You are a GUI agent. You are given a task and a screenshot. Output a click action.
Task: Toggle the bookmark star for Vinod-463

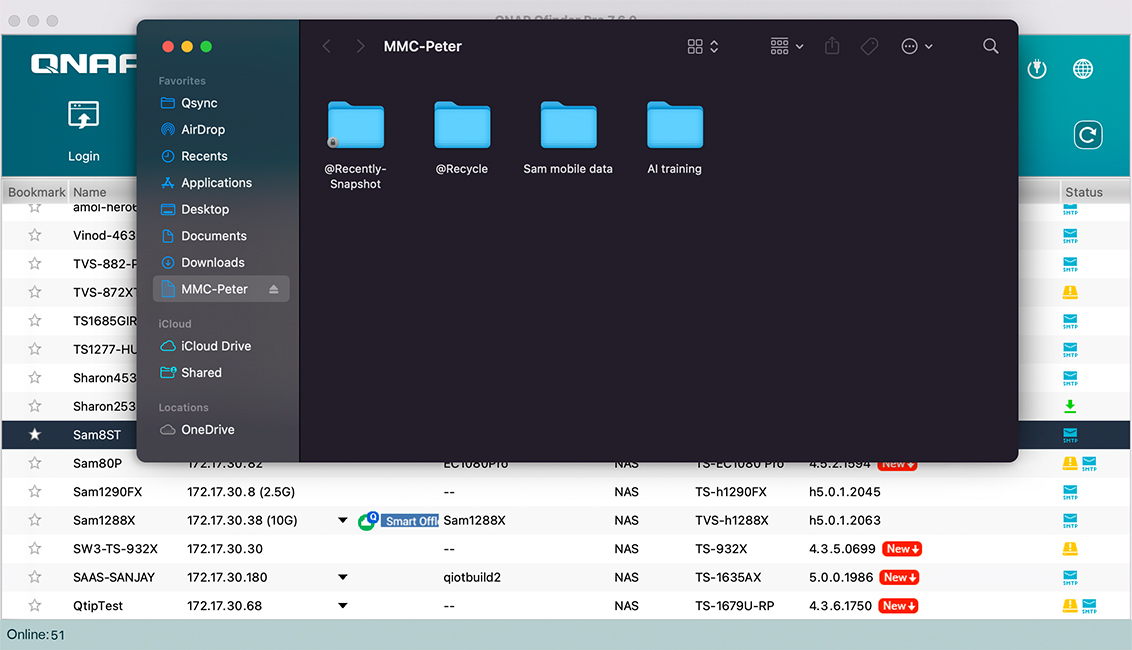pyautogui.click(x=35, y=235)
